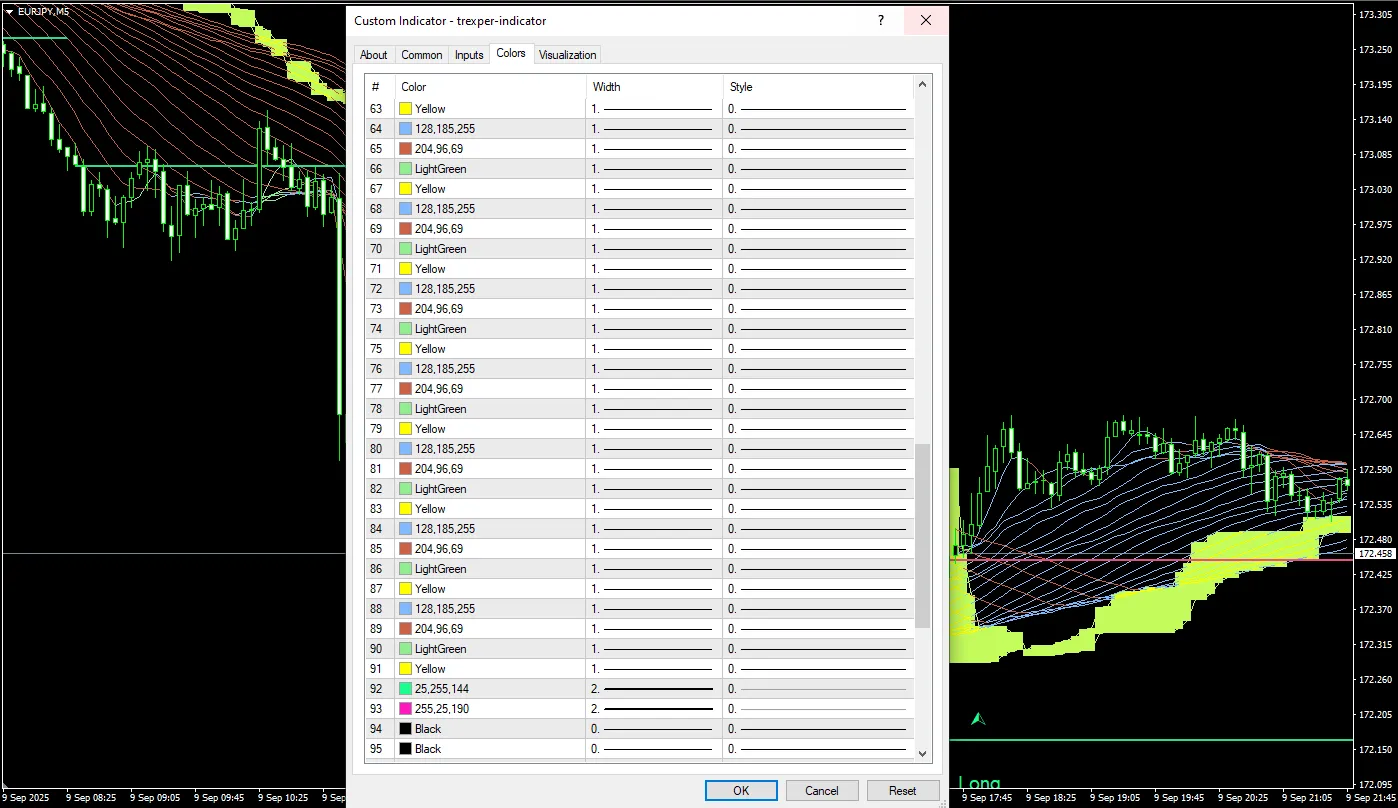Open the chart menu arrow beside EURJPY,M5
The height and width of the screenshot is (808, 1398).
tap(9, 12)
